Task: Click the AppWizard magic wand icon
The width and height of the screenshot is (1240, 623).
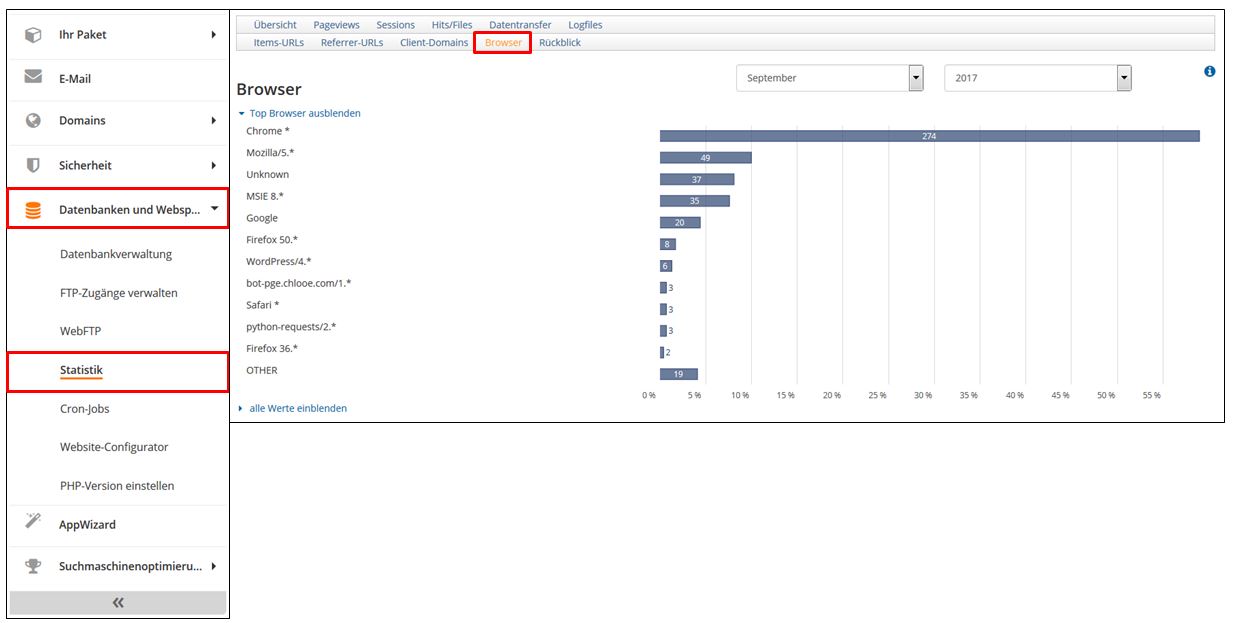Action: point(33,524)
